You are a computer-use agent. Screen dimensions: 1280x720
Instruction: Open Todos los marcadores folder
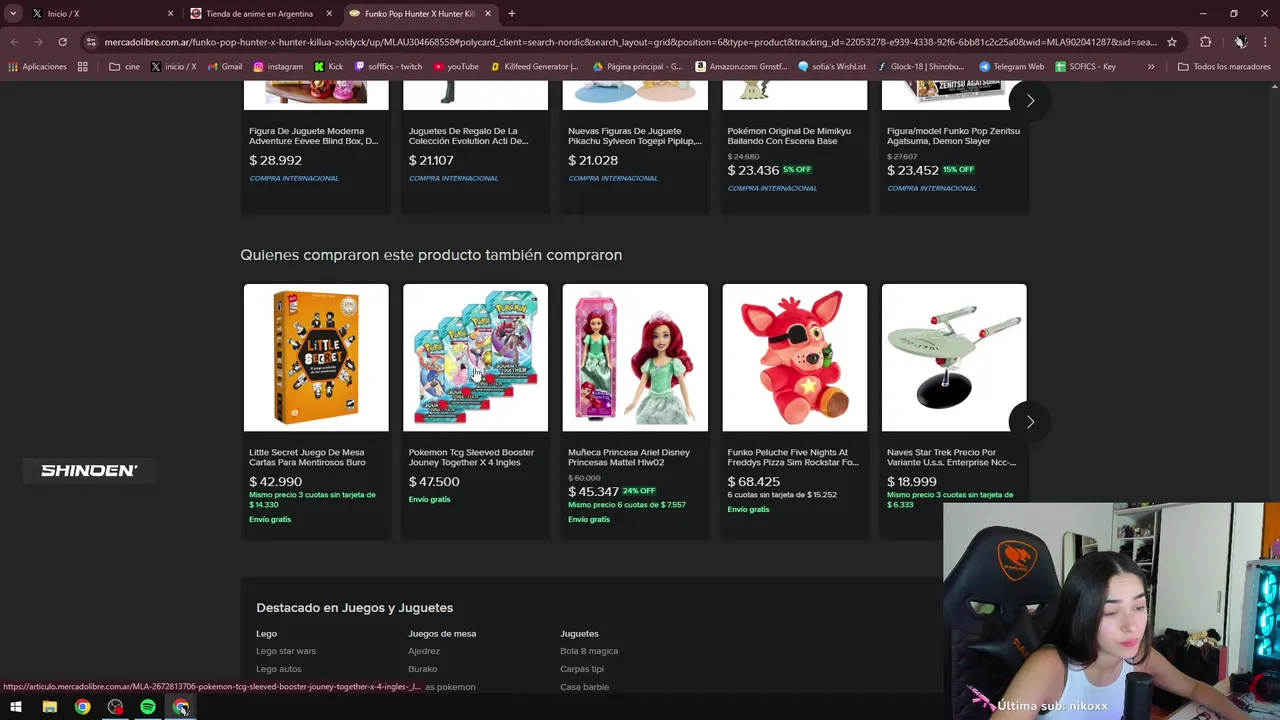(x=1224, y=67)
